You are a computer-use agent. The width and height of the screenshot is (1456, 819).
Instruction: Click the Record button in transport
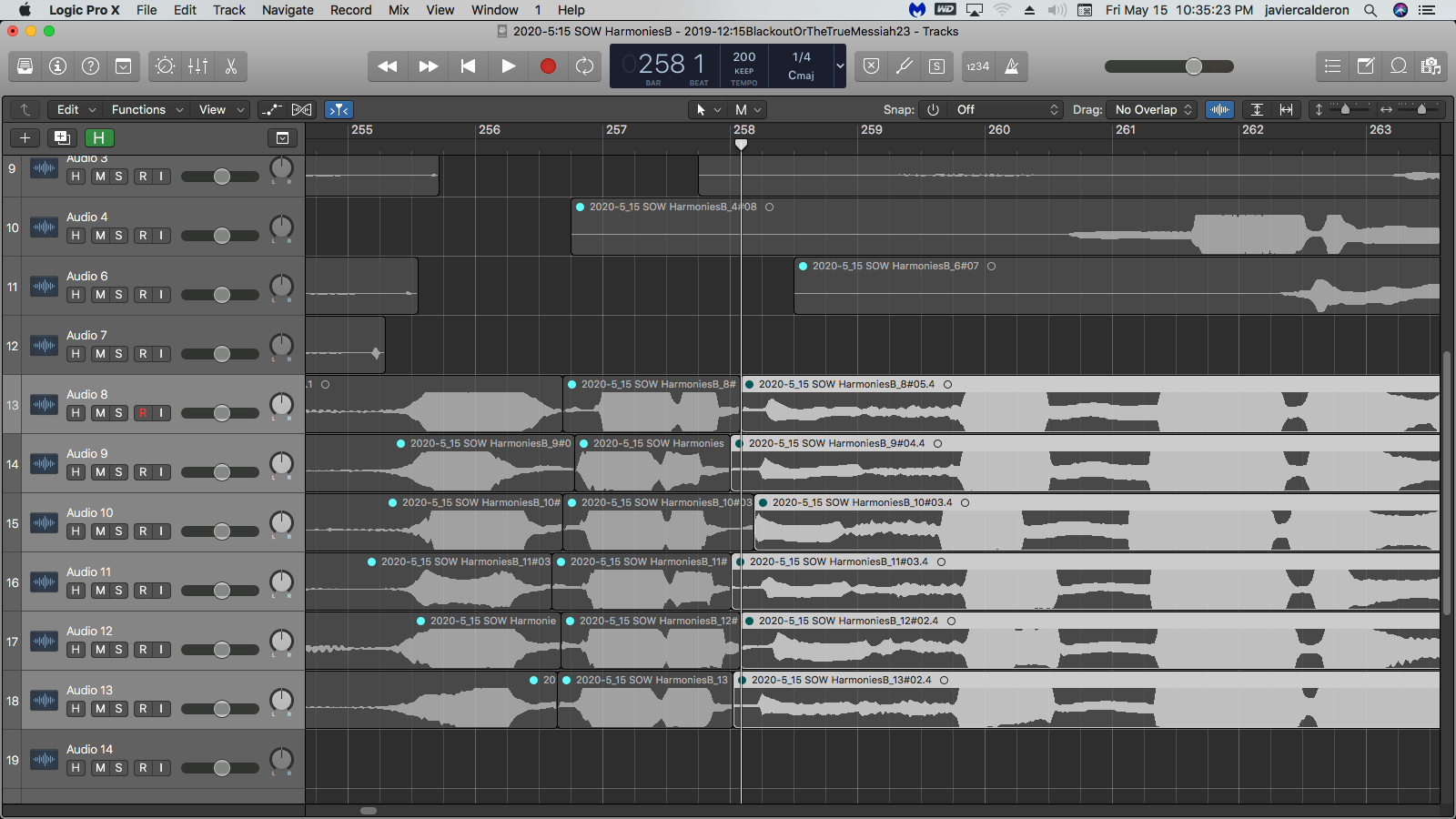548,66
